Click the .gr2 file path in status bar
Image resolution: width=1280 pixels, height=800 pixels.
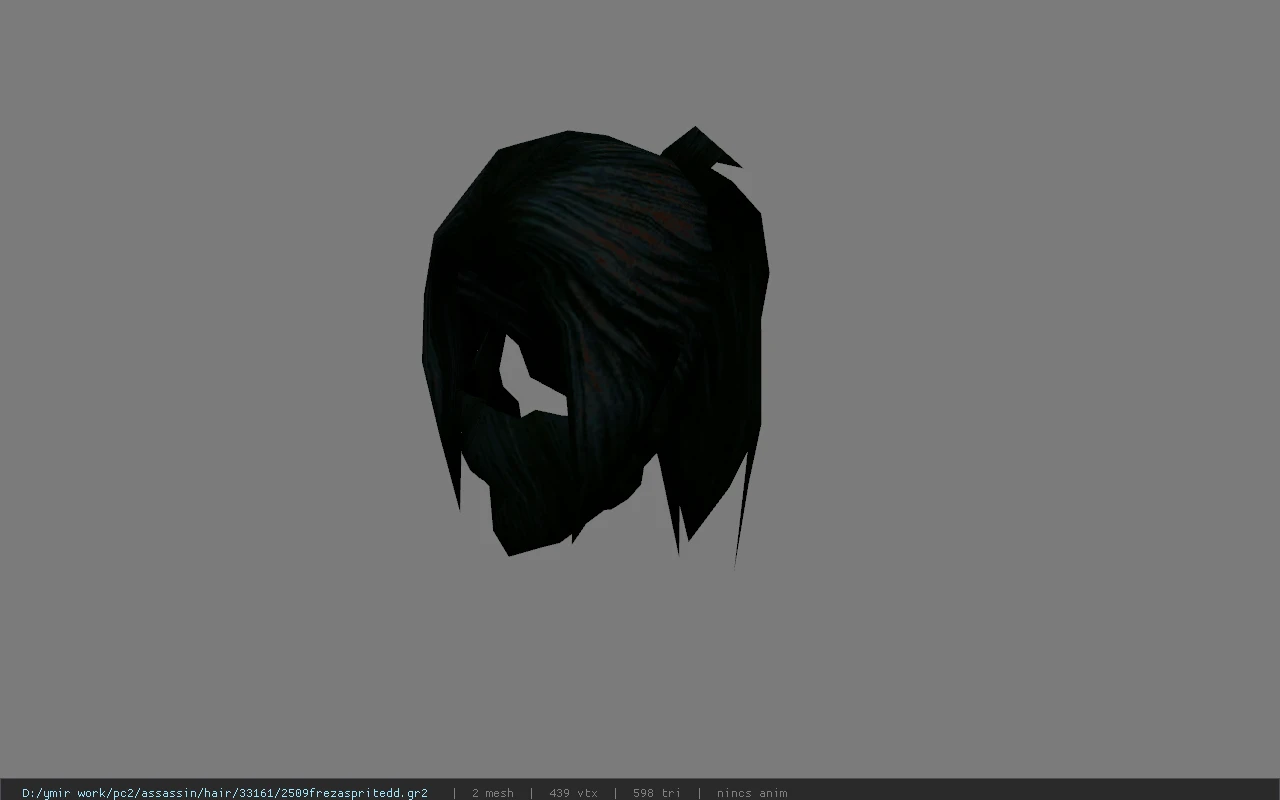pyautogui.click(x=225, y=792)
